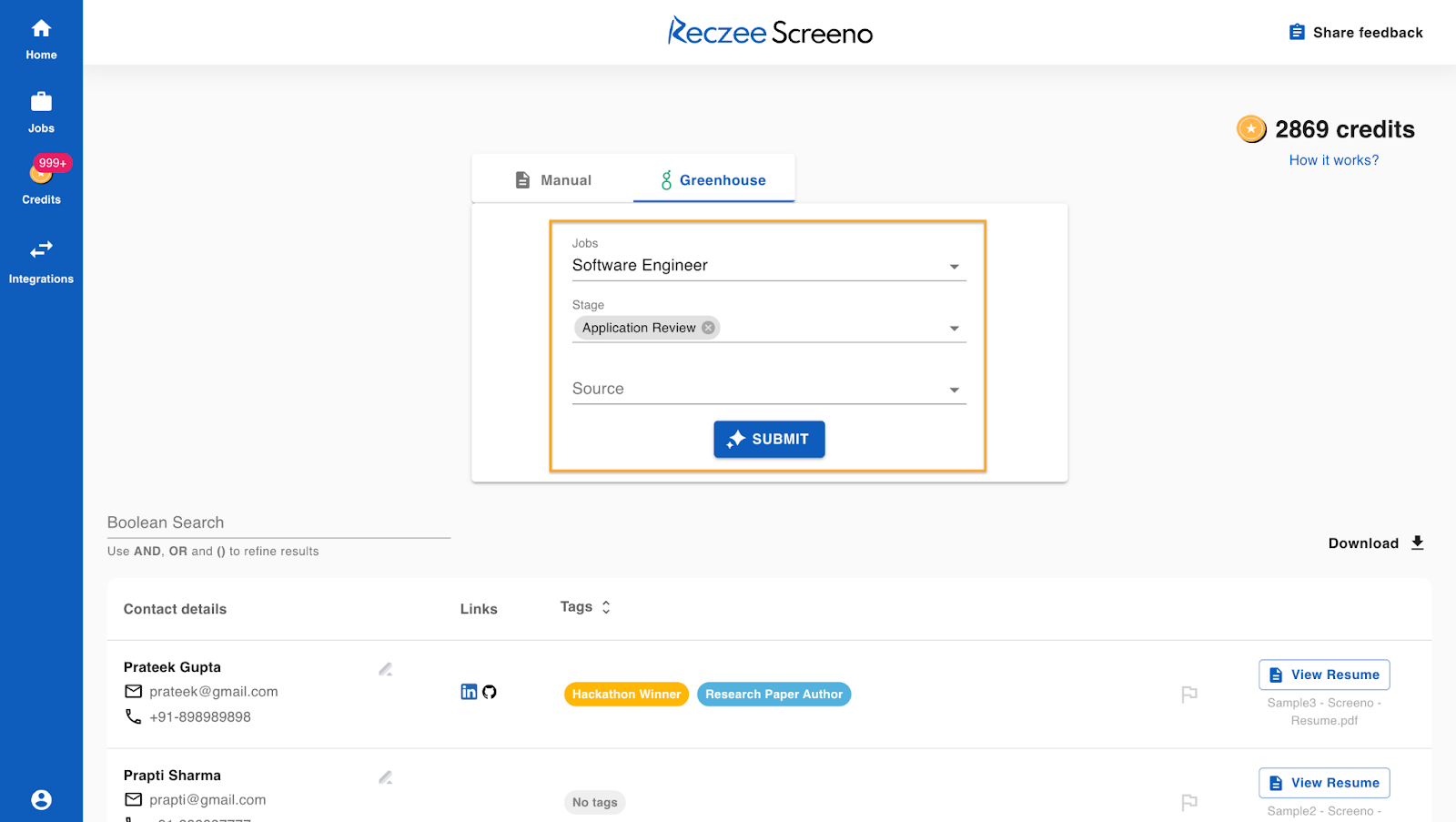This screenshot has width=1456, height=822.
Task: Click the 999+ notification badge
Action: 53,163
